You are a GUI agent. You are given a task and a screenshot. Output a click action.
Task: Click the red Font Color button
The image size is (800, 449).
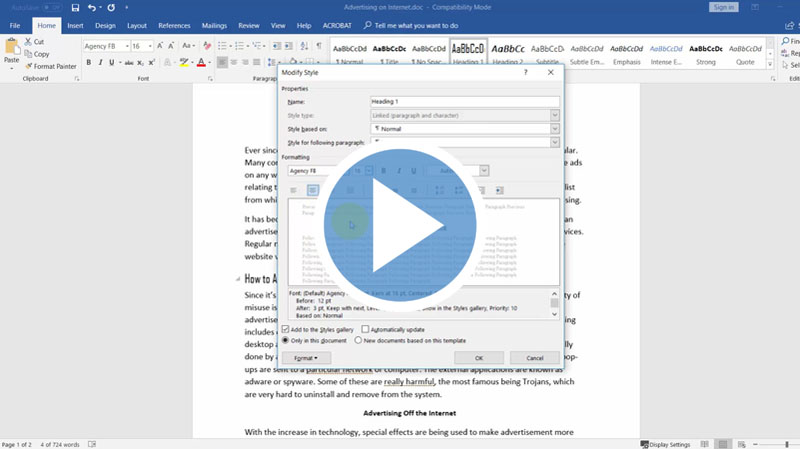(201, 62)
